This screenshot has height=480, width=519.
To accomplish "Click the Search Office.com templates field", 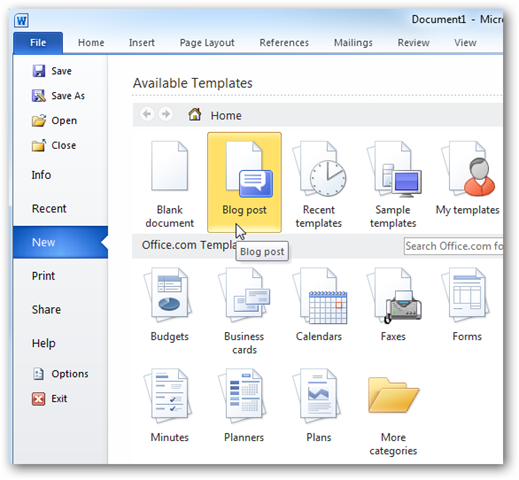I will click(453, 246).
